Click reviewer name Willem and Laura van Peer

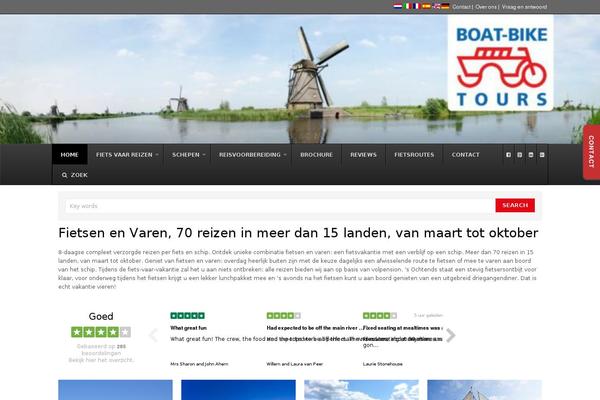coord(295,364)
